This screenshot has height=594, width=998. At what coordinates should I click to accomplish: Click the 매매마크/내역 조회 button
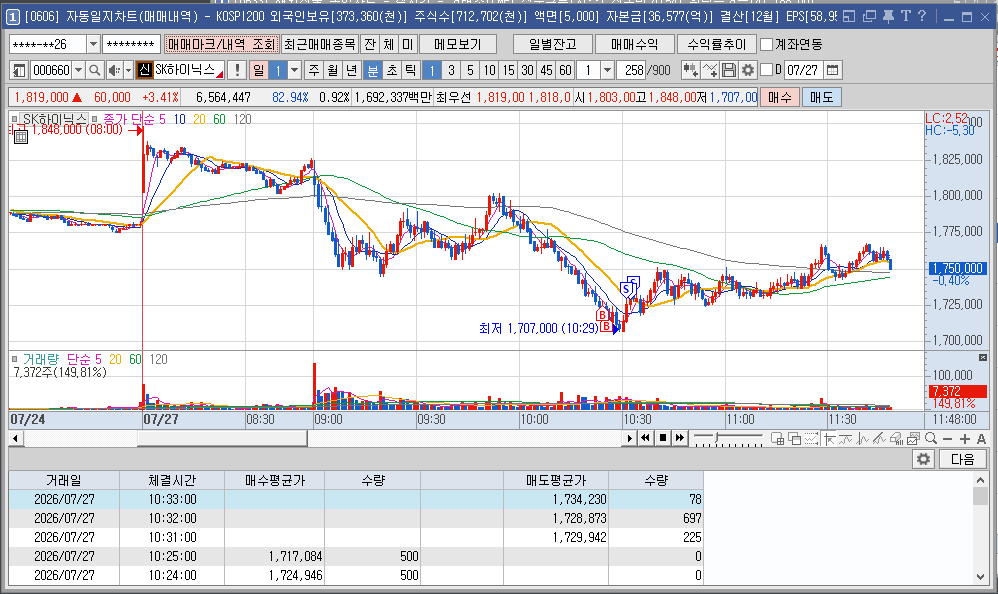pyautogui.click(x=221, y=44)
